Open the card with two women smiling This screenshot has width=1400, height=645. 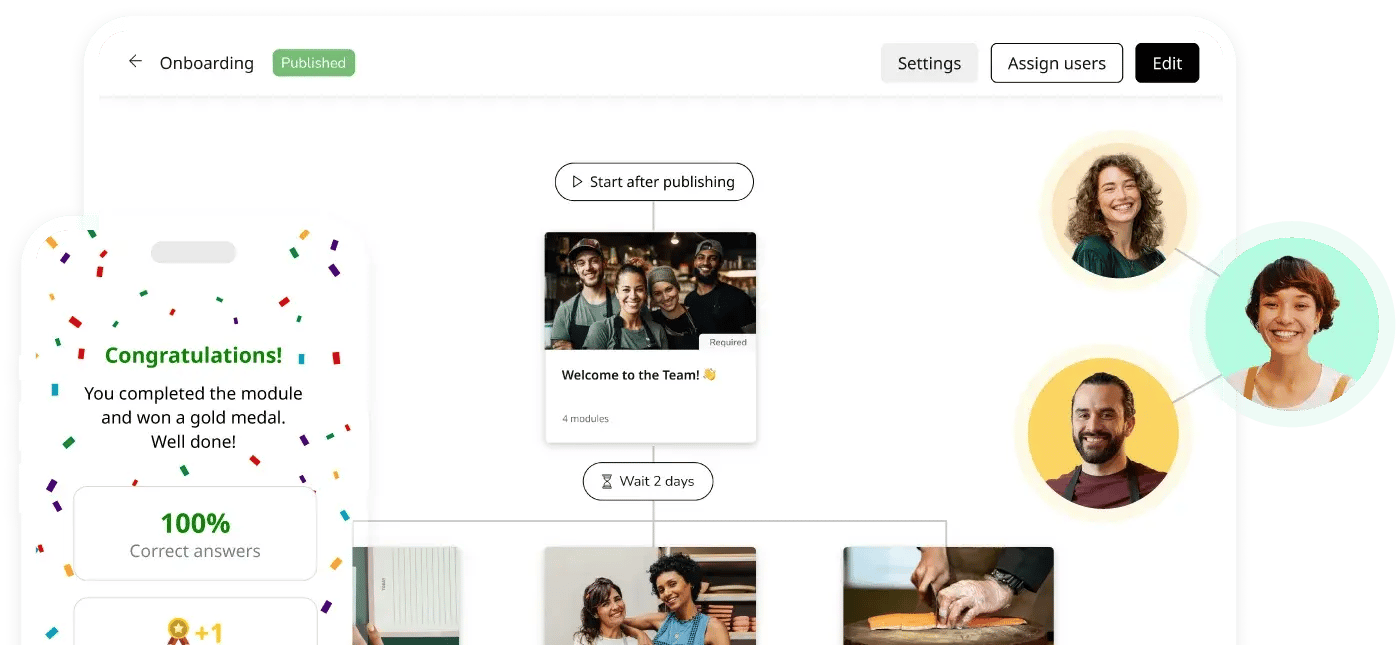pyautogui.click(x=650, y=596)
